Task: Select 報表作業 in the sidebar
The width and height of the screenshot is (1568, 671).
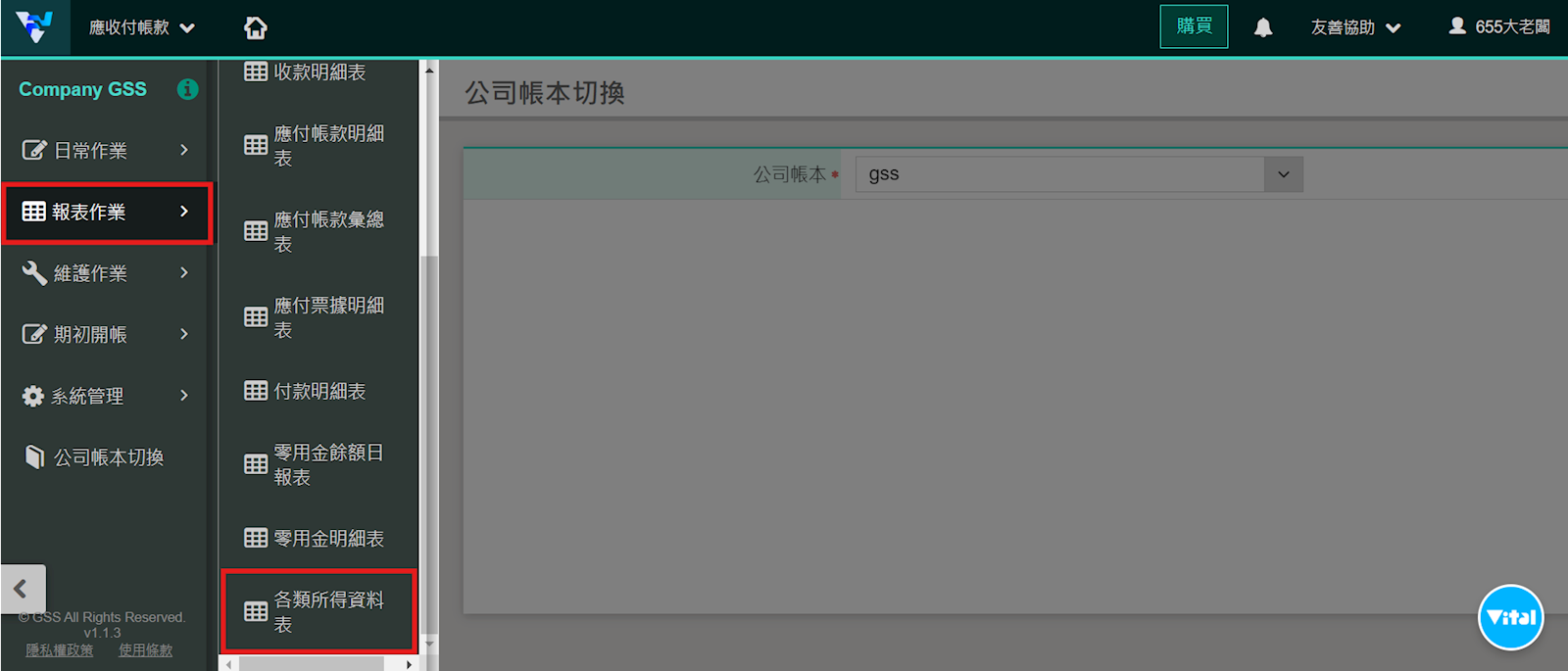Action: pyautogui.click(x=108, y=212)
